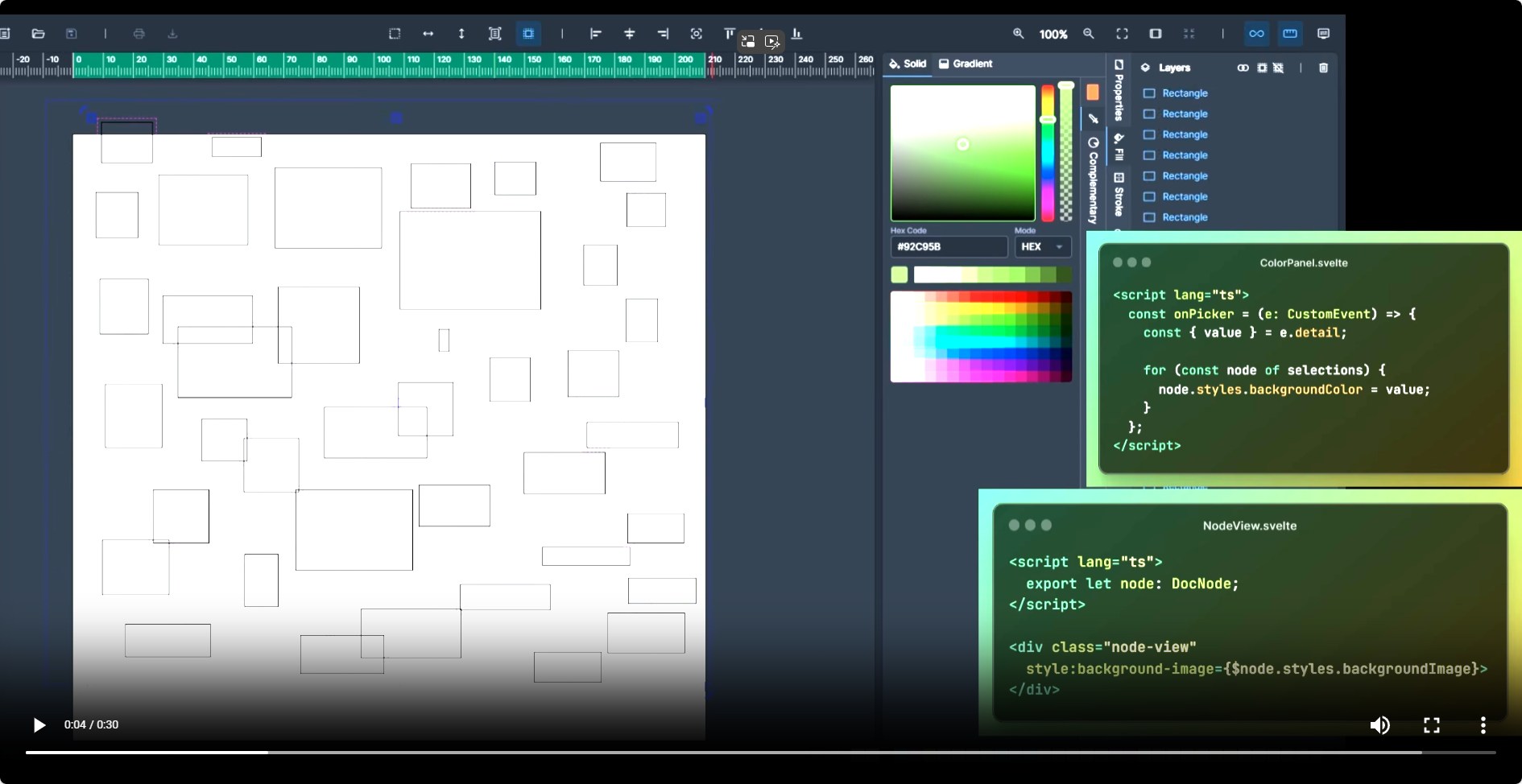The height and width of the screenshot is (784, 1522).
Task: Click the highlighted blue square toolbar icon
Action: 528,34
